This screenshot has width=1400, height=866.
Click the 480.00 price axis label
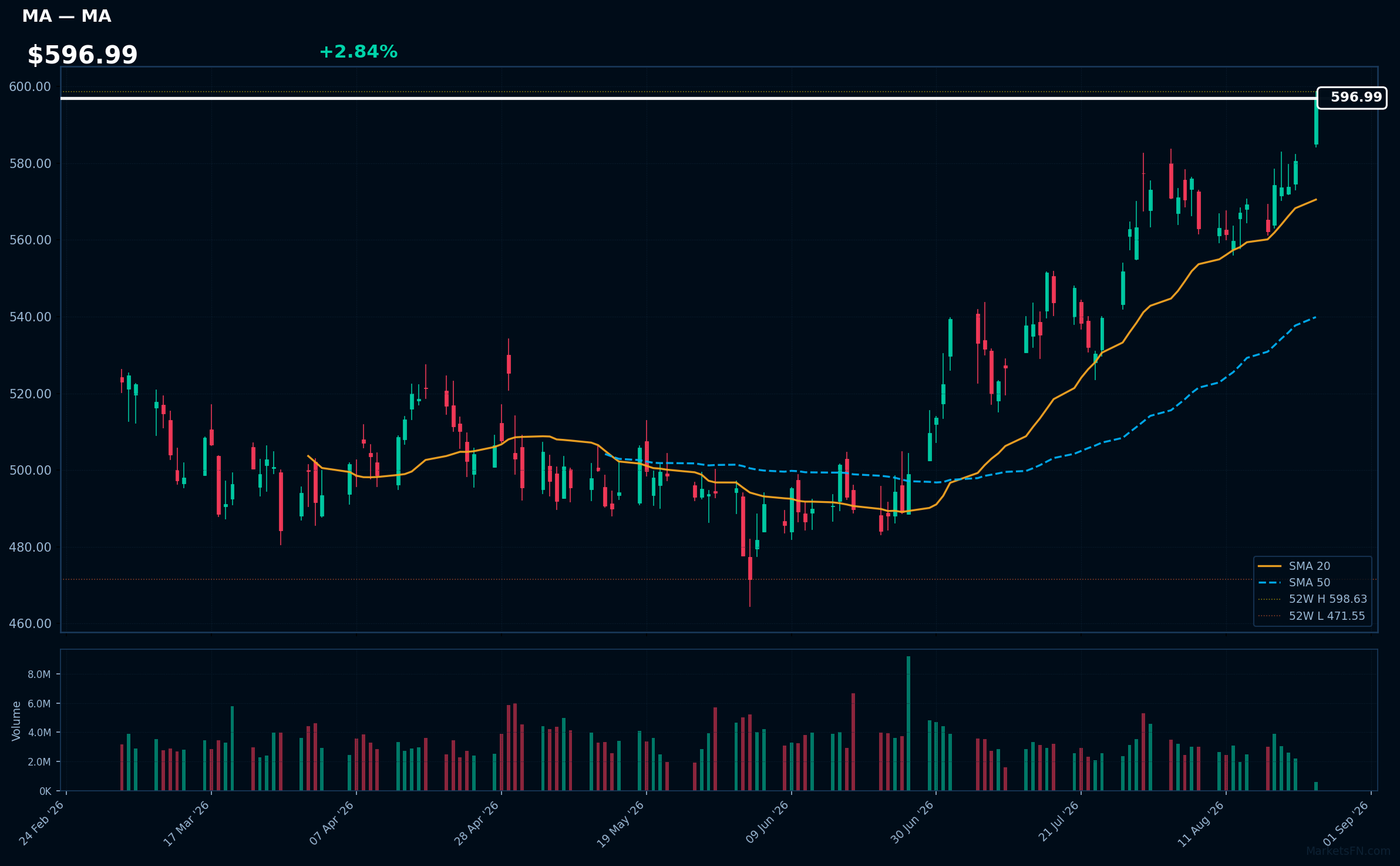(30, 547)
